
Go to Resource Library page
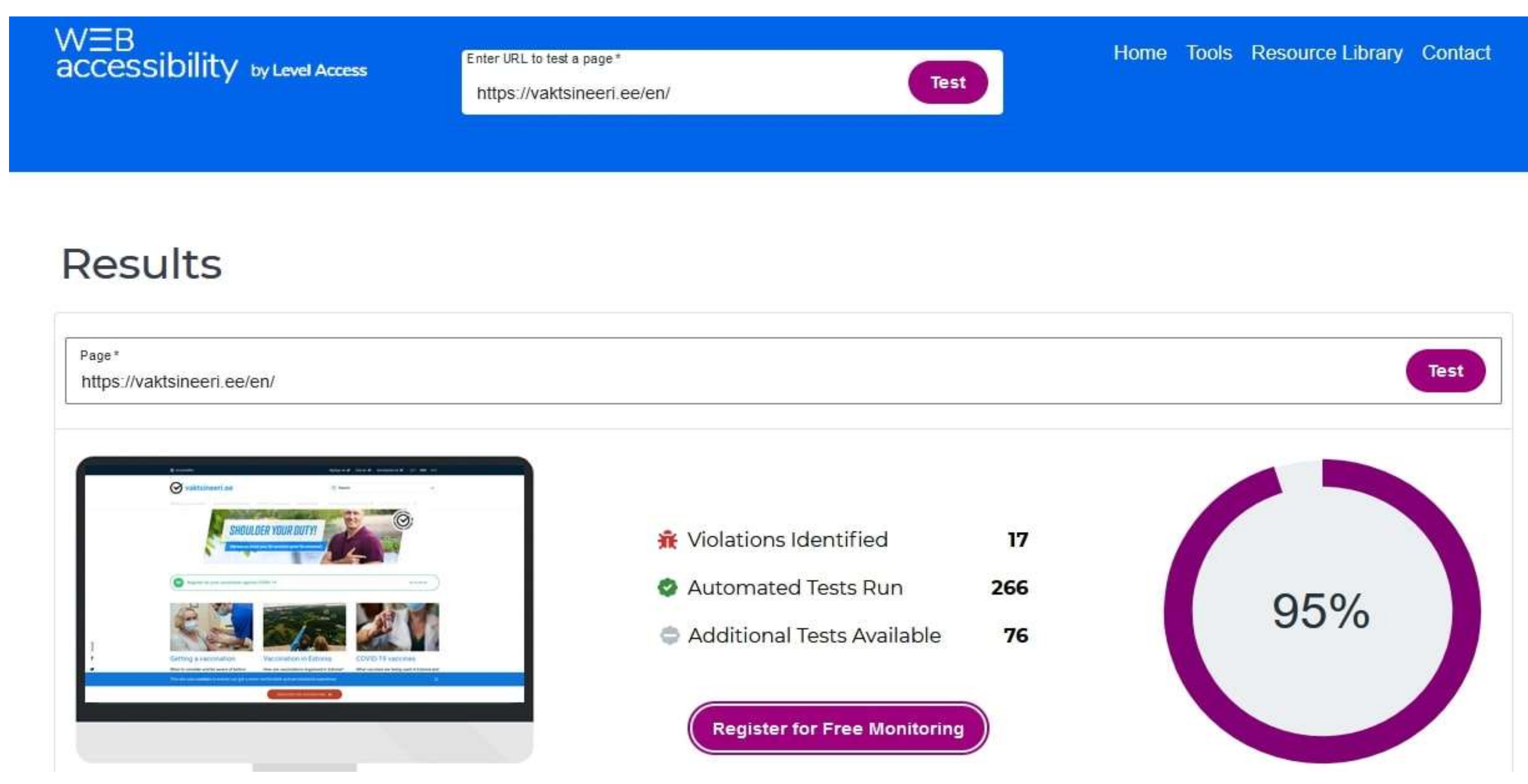click(1326, 53)
